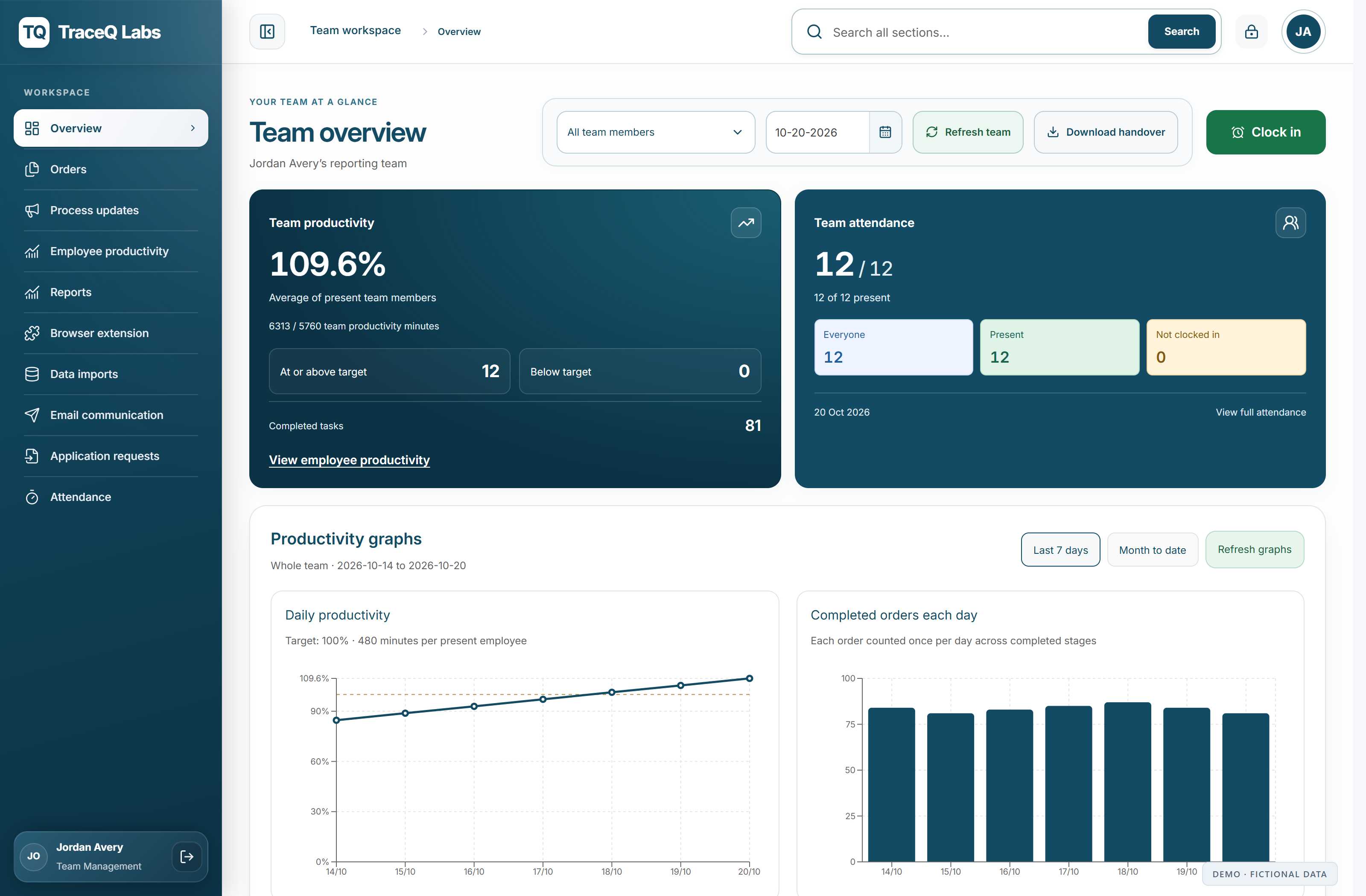Click the Below target tile
The image size is (1366, 896).
click(640, 371)
